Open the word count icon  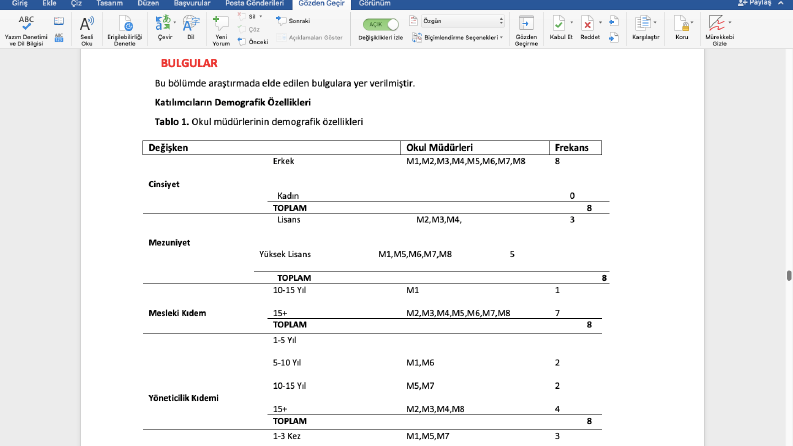click(x=59, y=37)
